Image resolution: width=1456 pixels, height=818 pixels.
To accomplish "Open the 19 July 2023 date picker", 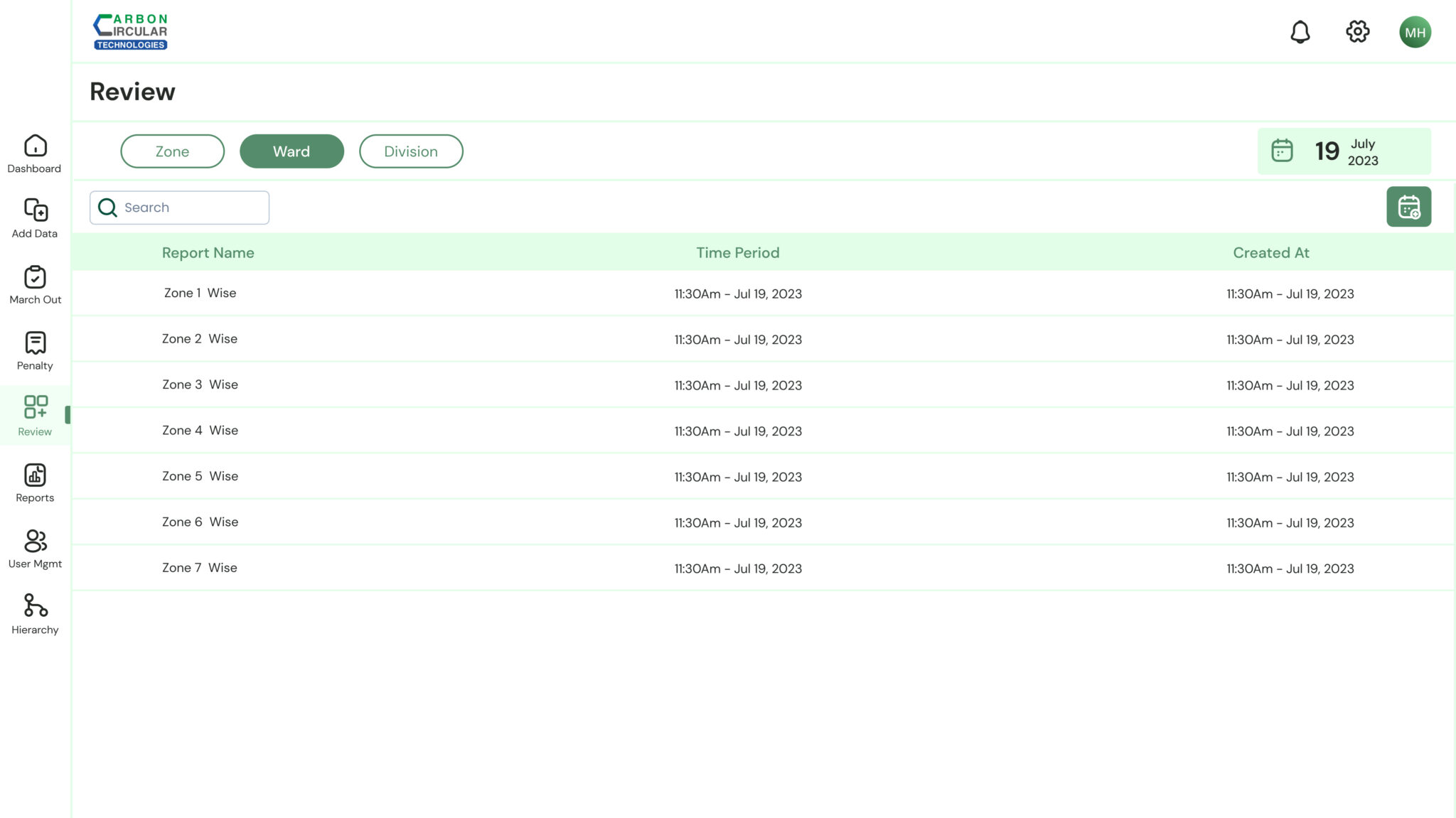I will [1344, 151].
